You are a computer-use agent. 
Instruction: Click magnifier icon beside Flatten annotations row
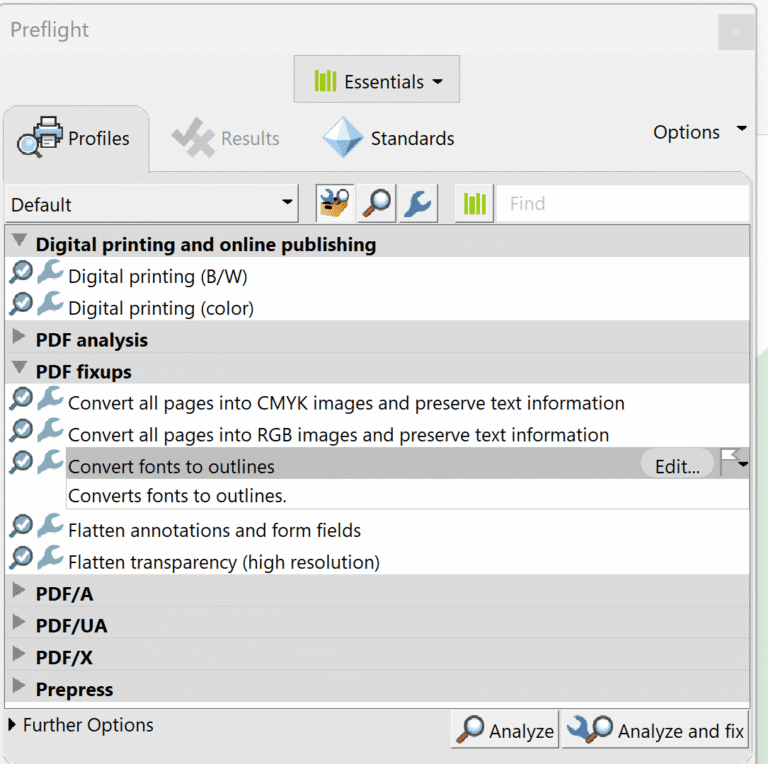point(22,525)
